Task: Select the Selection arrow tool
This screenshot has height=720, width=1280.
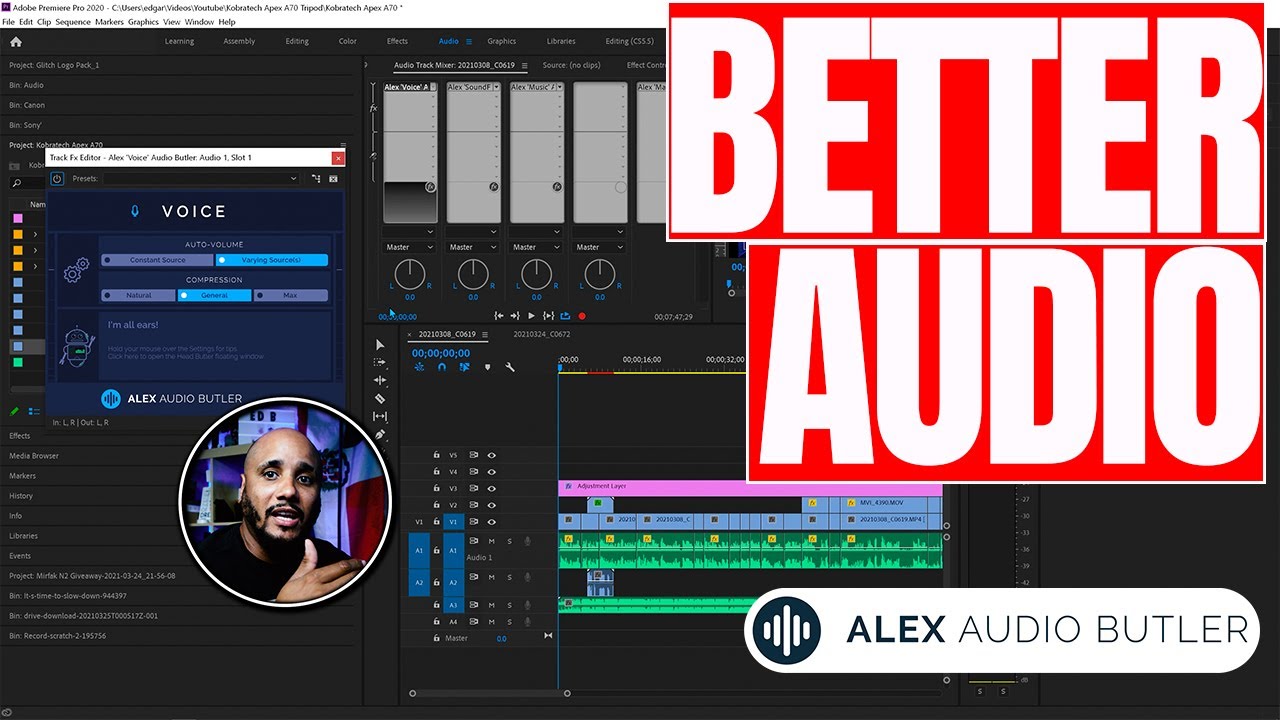Action: point(380,345)
